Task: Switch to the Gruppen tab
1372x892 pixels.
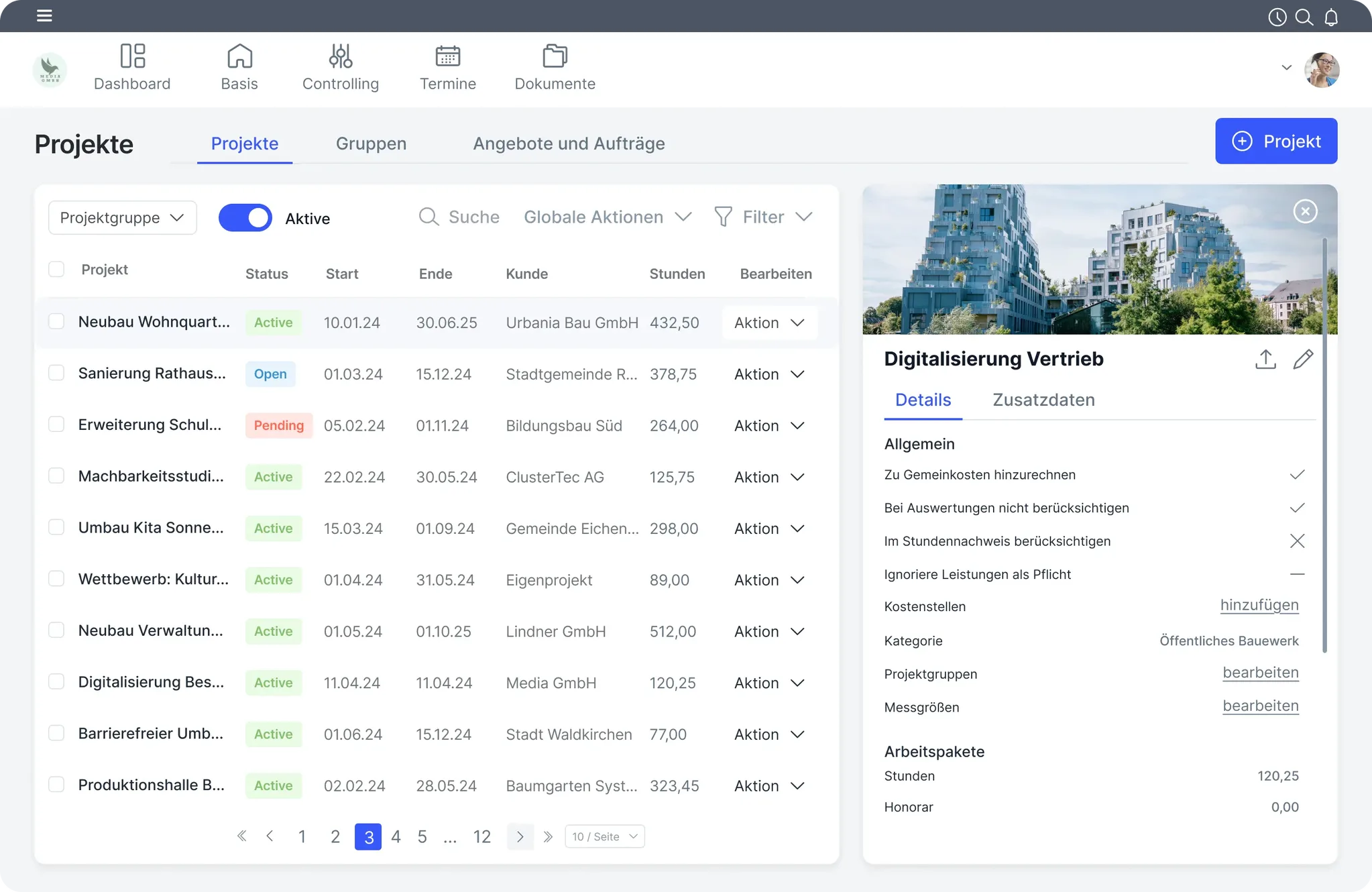Action: (371, 144)
